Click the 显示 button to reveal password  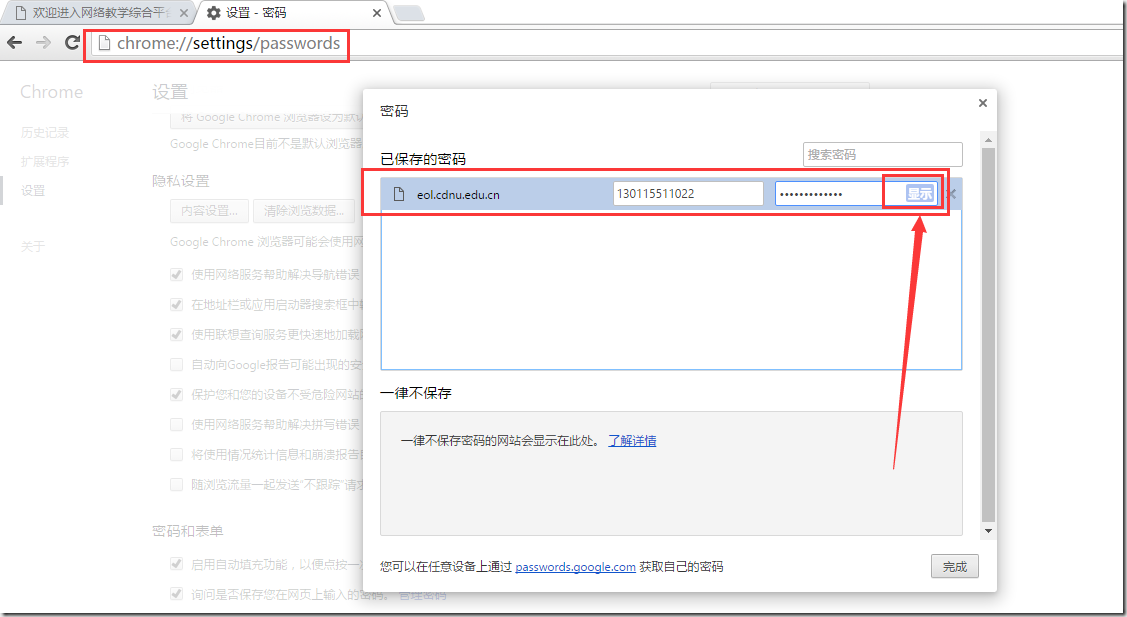pos(919,193)
